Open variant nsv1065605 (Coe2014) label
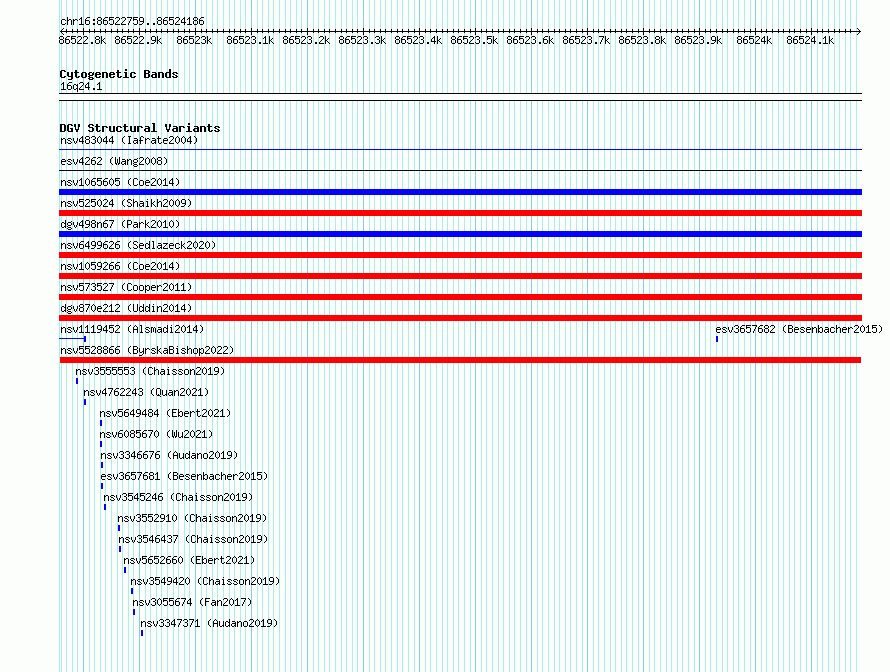The image size is (890, 672). coord(120,182)
